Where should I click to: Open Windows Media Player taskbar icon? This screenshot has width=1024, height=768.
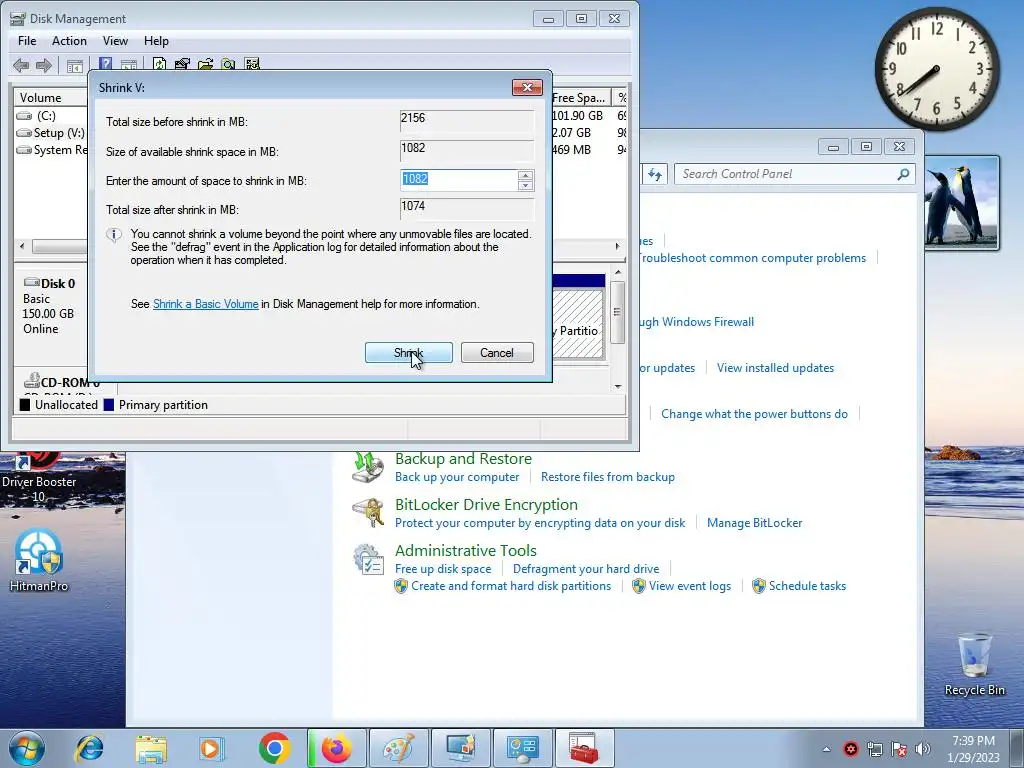coord(212,748)
